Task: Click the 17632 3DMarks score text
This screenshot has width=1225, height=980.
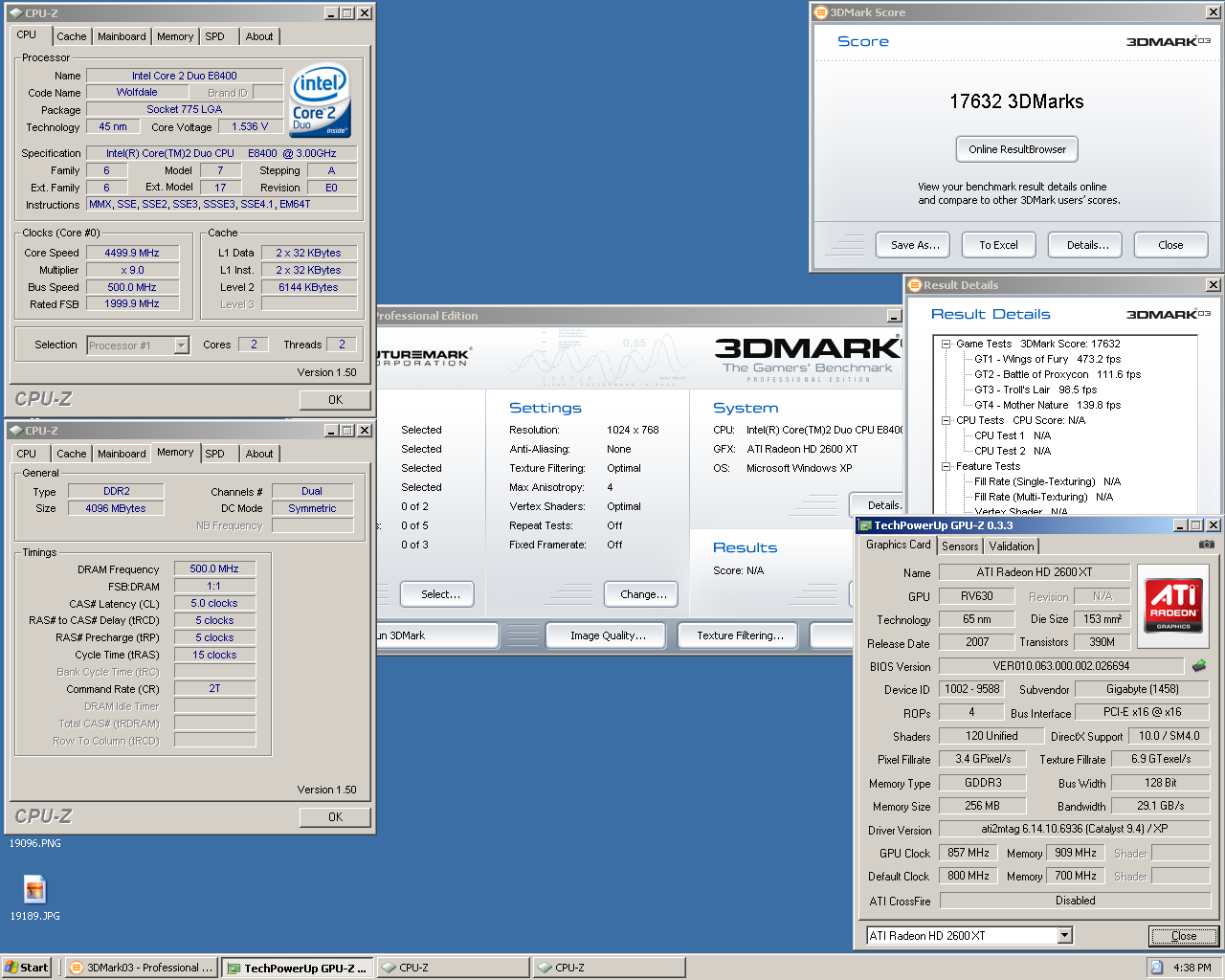Action: pos(1016,101)
